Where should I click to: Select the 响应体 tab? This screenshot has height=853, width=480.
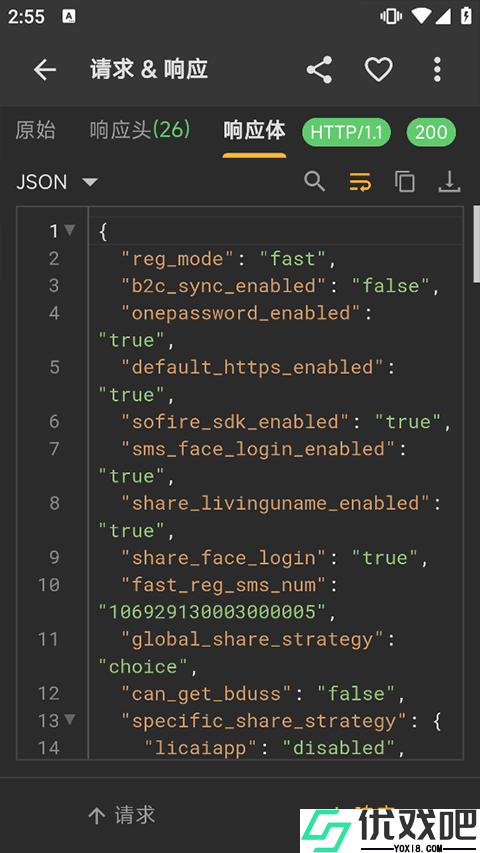pyautogui.click(x=254, y=131)
